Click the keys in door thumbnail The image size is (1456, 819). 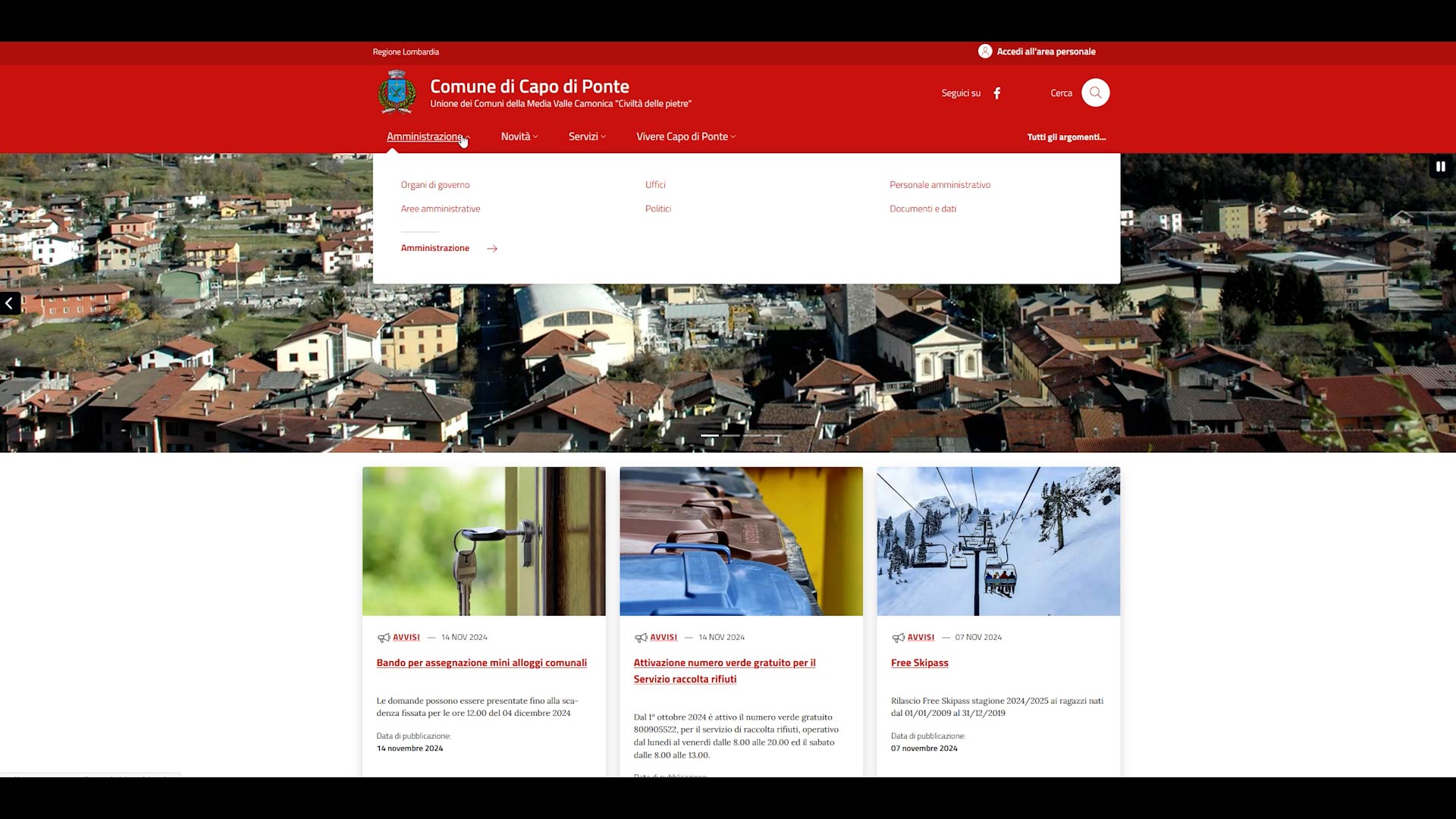point(484,541)
